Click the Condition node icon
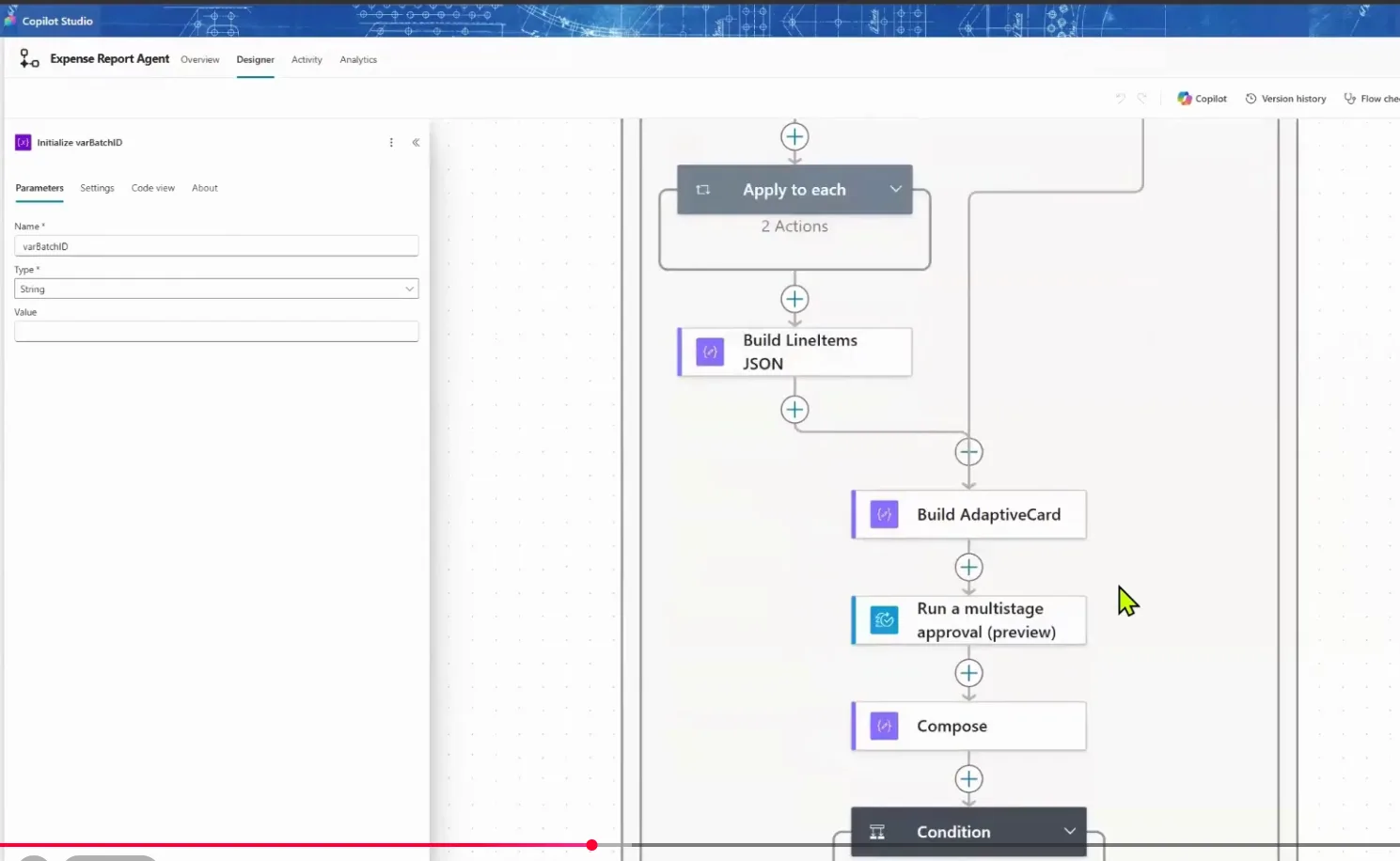This screenshot has width=1400, height=861. pyautogui.click(x=877, y=832)
